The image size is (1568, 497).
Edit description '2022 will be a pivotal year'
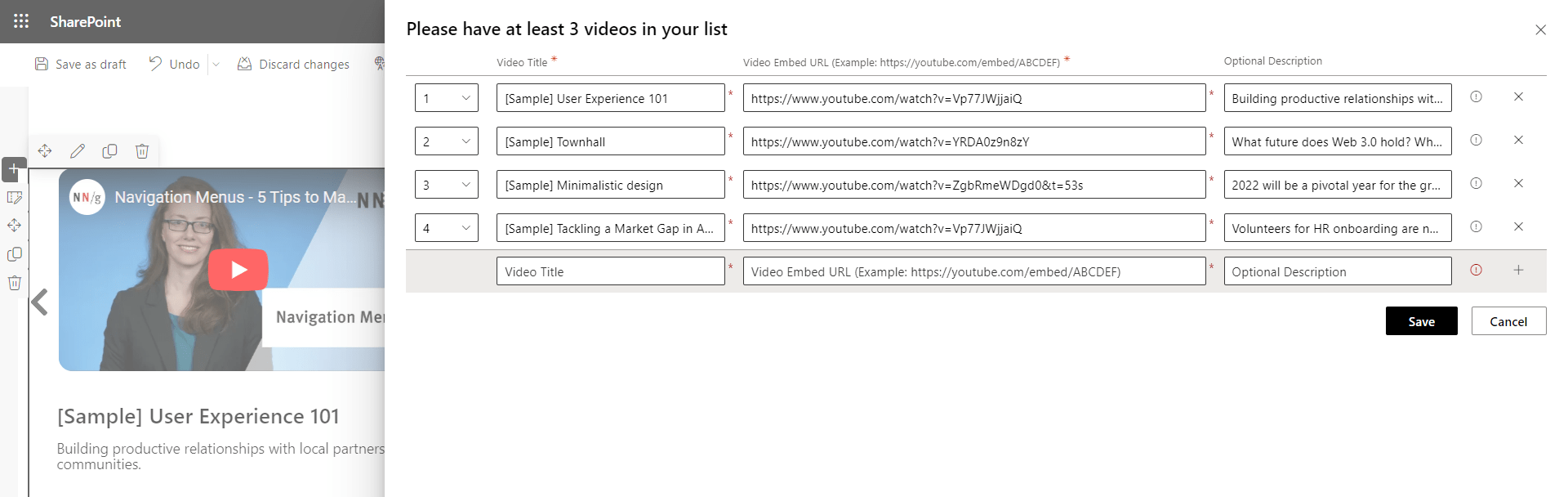(1338, 185)
